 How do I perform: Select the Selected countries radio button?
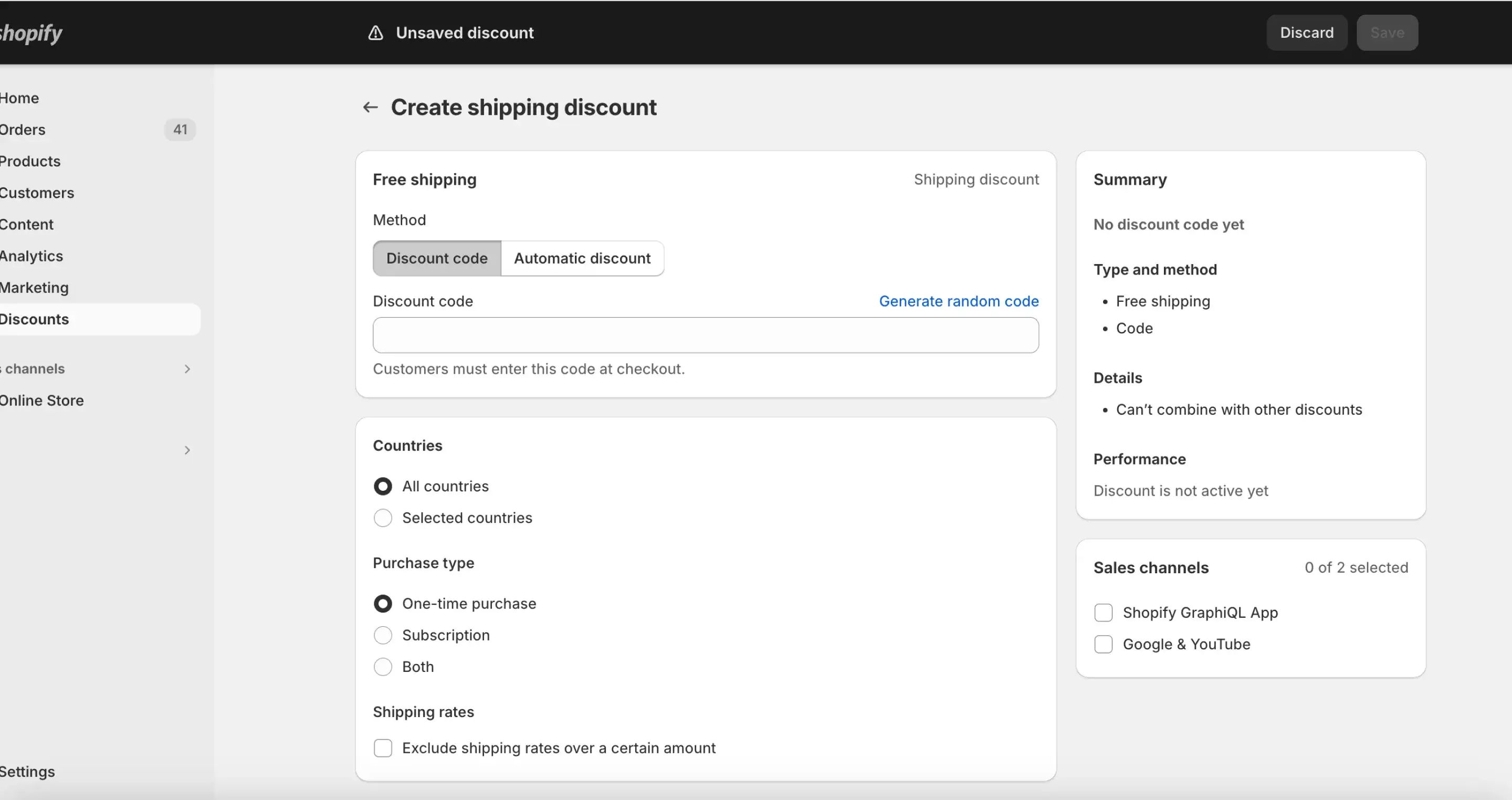click(x=383, y=518)
